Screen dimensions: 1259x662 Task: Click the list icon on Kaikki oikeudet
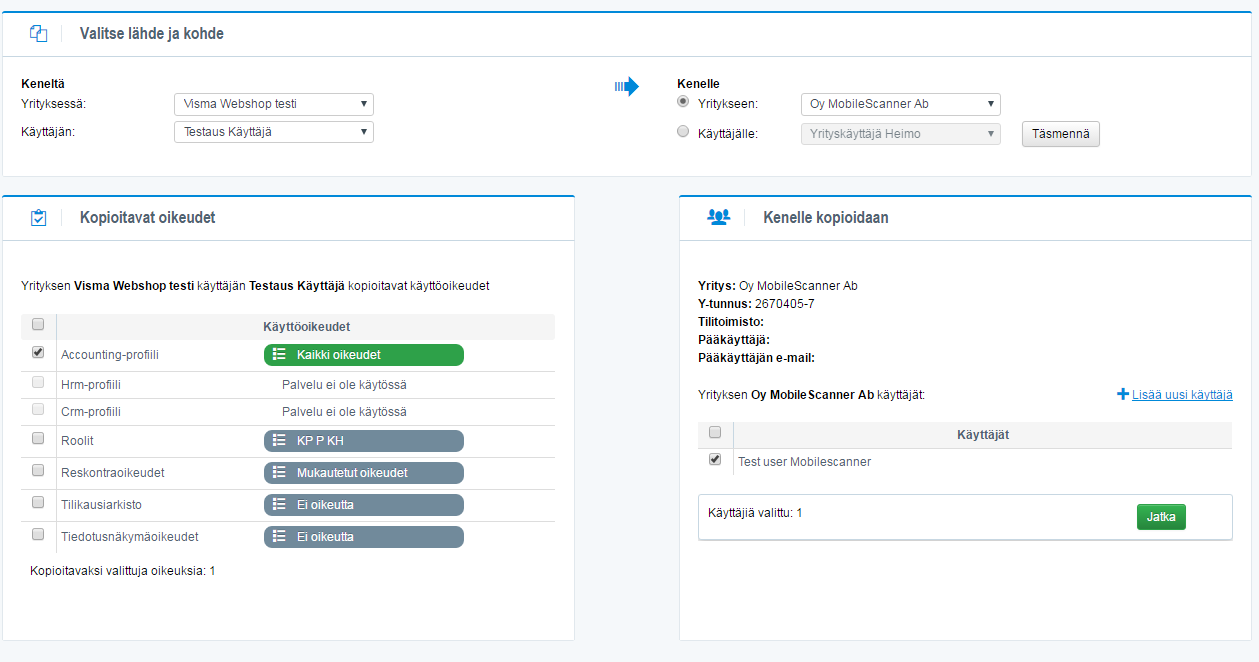pos(280,355)
